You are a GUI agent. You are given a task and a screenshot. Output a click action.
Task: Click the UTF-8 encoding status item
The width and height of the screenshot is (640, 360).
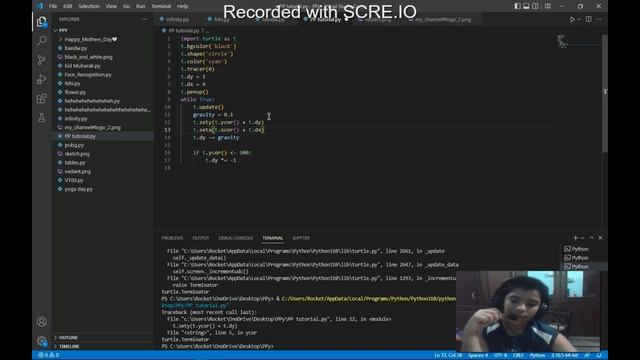coord(500,355)
